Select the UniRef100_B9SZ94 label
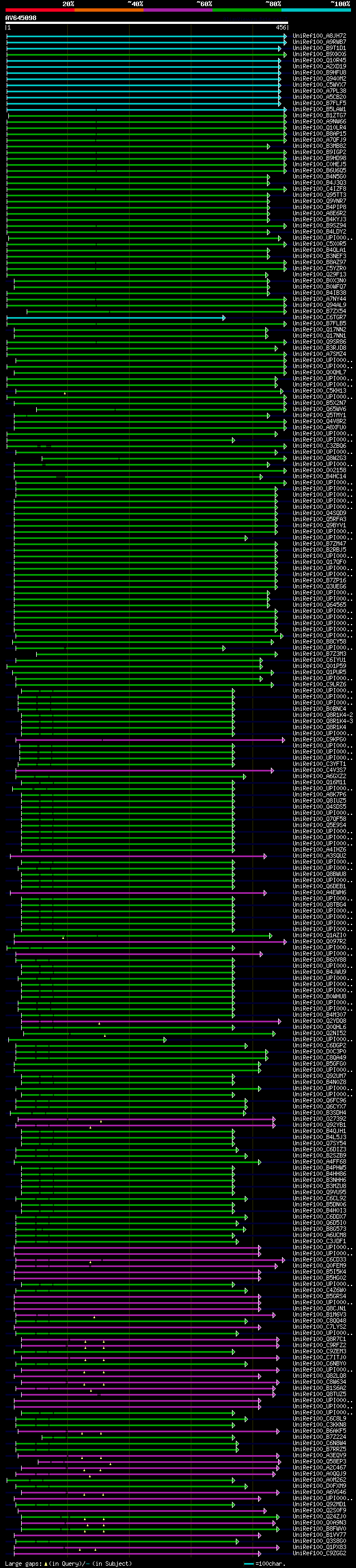The height and width of the screenshot is (1568, 356). [319, 226]
